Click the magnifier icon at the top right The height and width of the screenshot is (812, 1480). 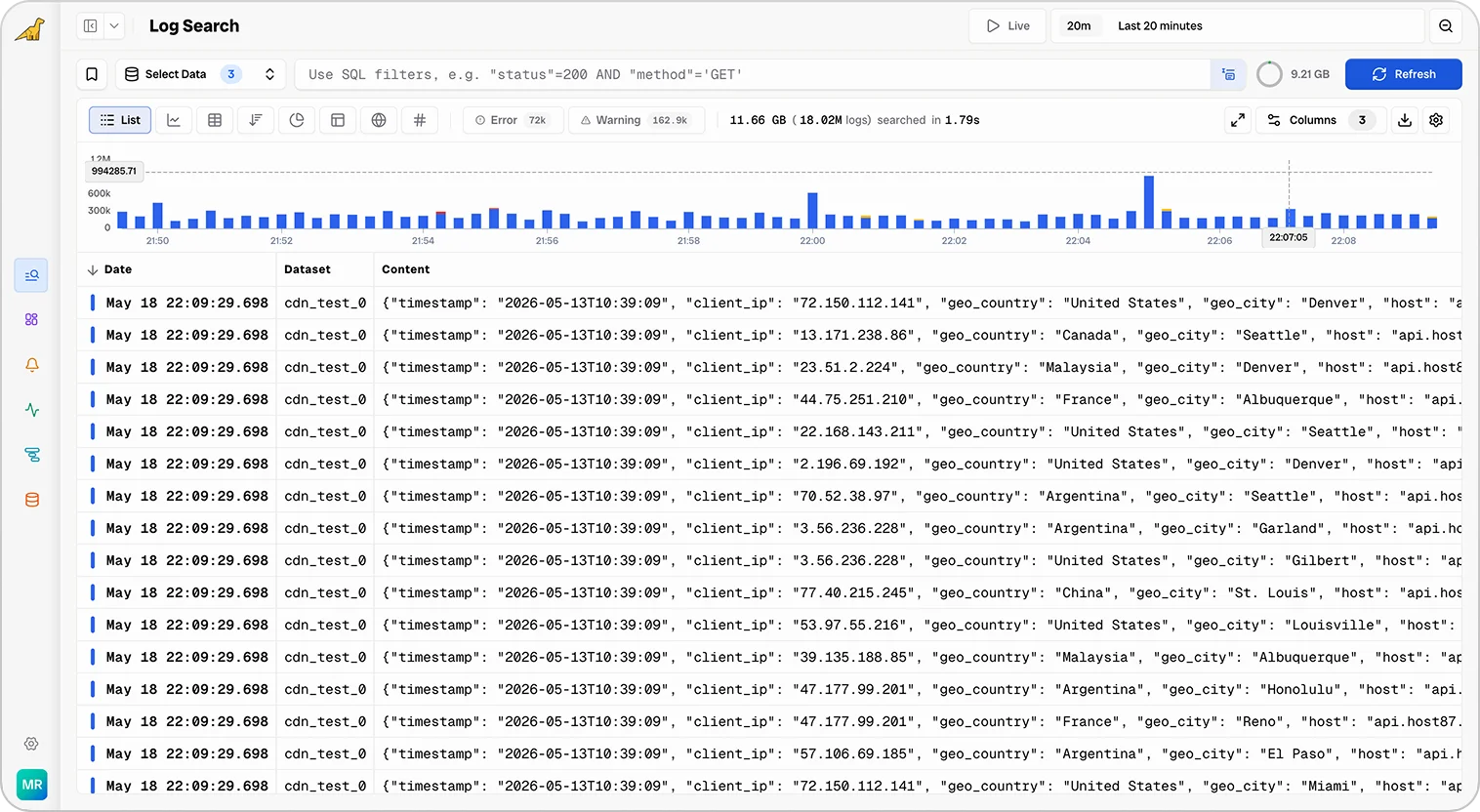[x=1446, y=26]
